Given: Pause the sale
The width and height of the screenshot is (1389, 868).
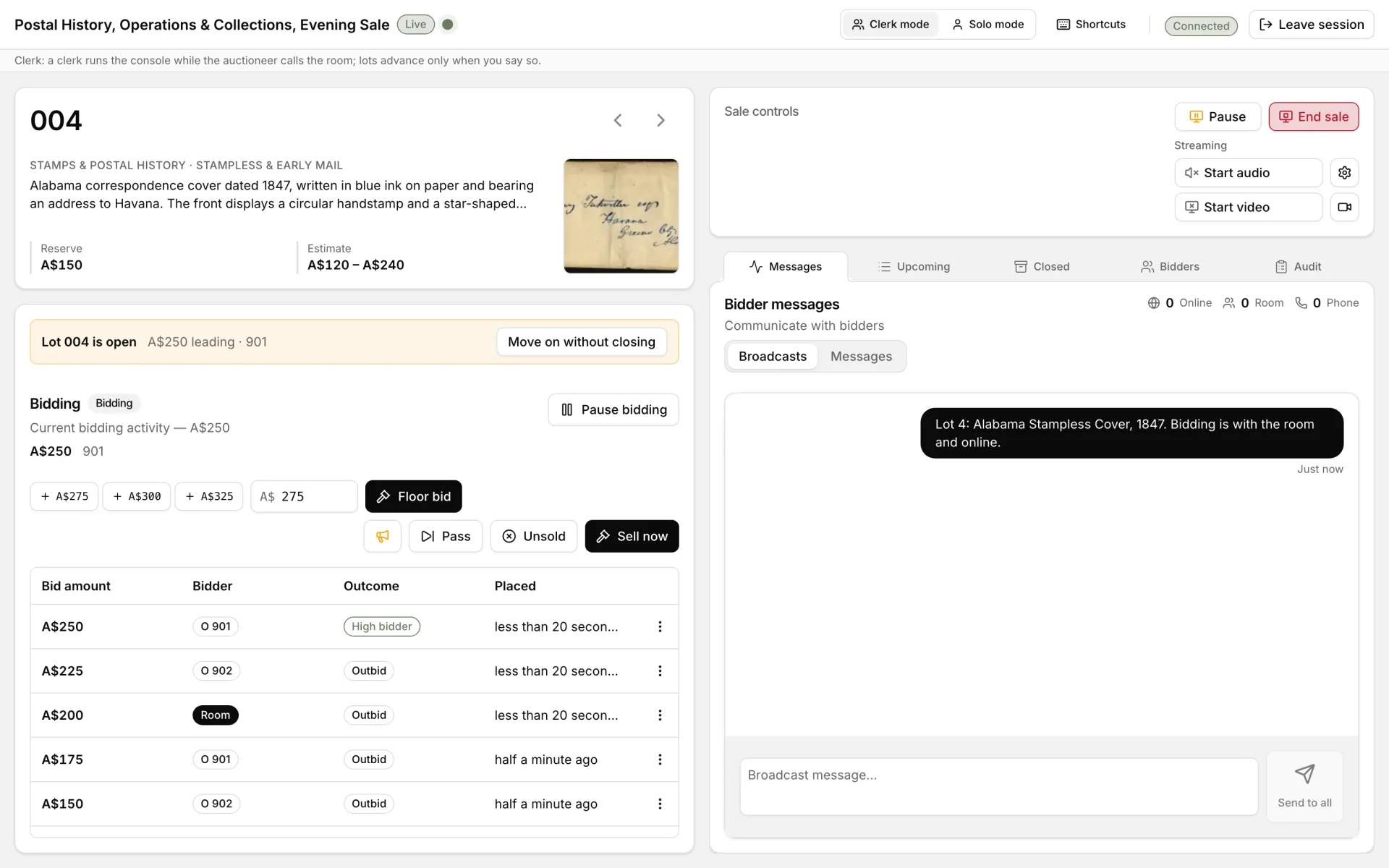Looking at the screenshot, I should tap(1218, 117).
